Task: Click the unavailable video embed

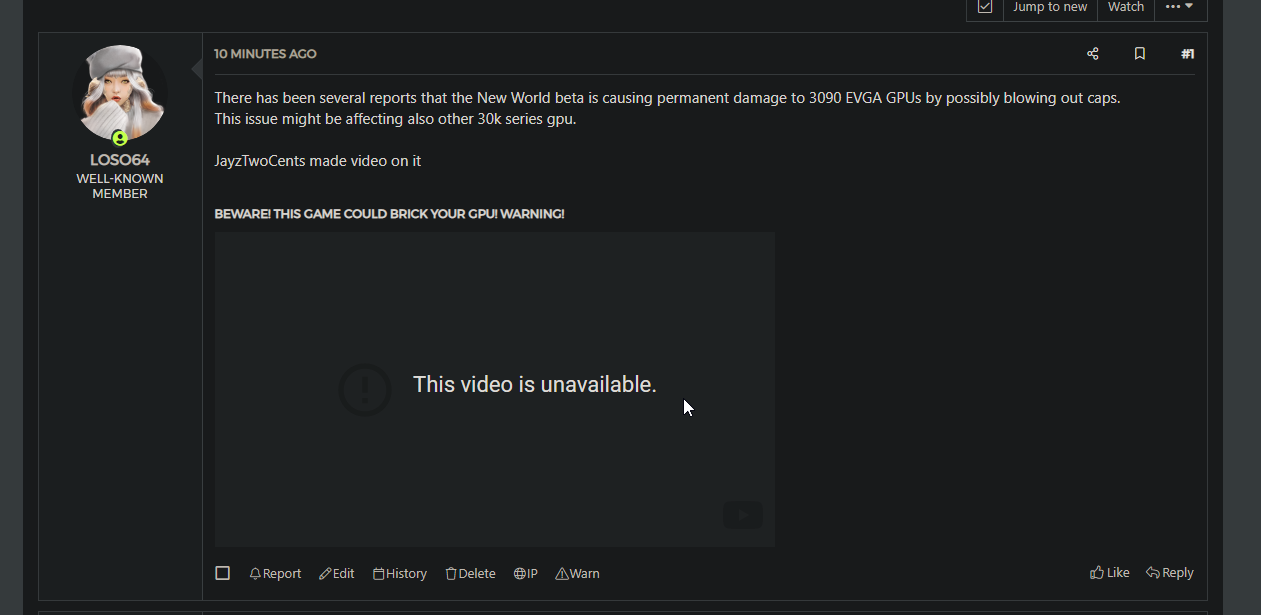Action: point(495,389)
